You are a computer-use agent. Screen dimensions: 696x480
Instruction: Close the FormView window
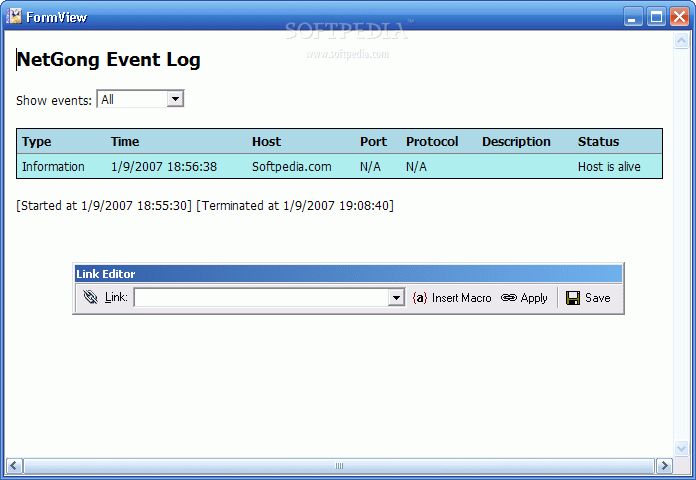tap(679, 17)
